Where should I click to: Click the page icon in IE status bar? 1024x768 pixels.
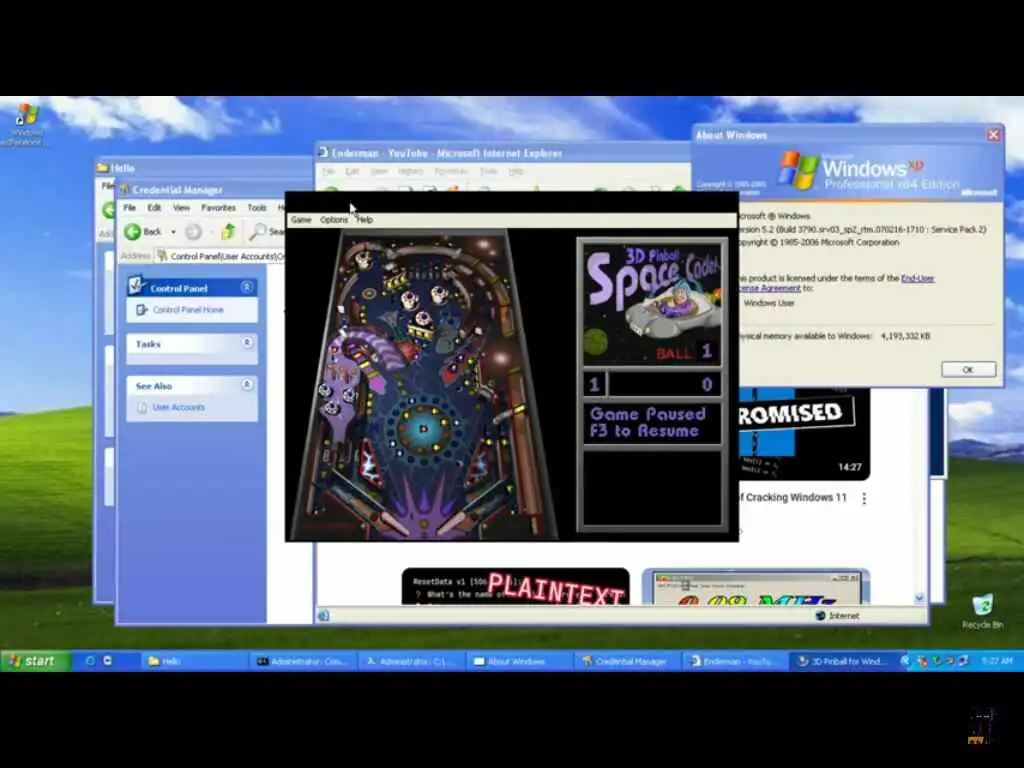323,615
